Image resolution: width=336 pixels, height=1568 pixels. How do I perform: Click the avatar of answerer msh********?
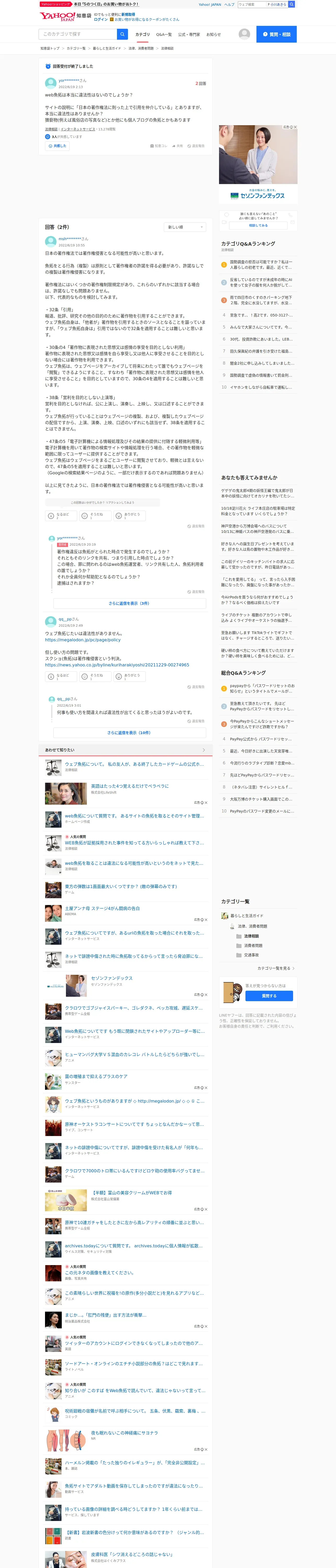[x=51, y=242]
